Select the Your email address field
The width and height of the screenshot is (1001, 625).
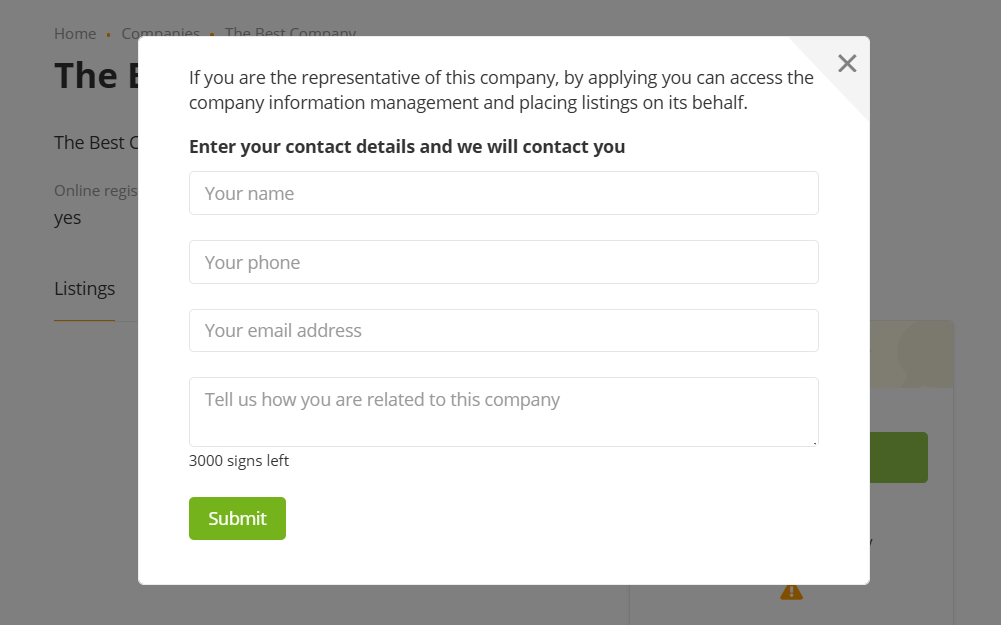(x=503, y=330)
